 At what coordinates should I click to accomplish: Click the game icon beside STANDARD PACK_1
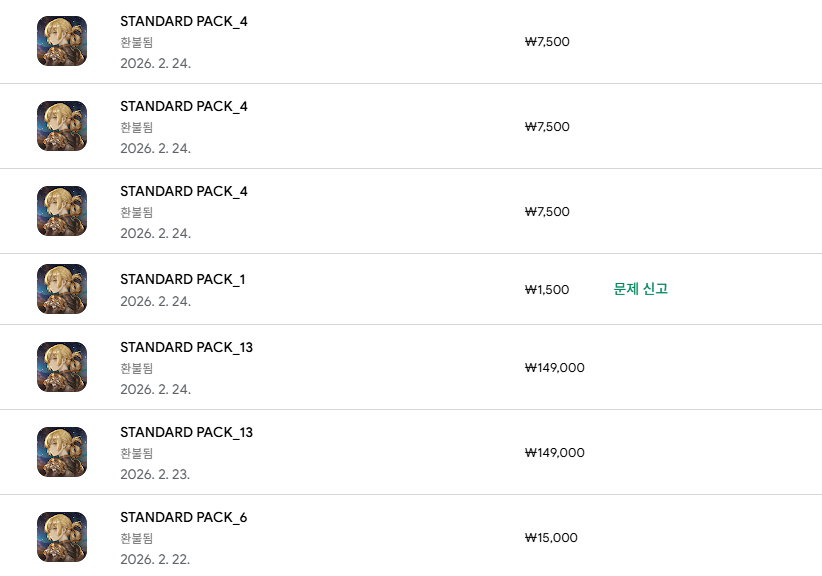62,289
